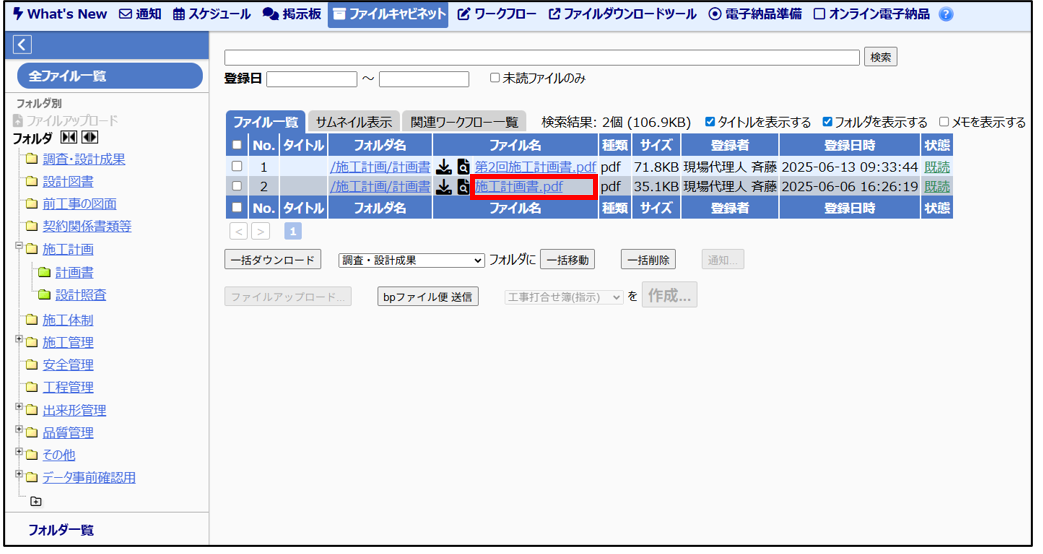Click the preview icon for 施工計画書.pdf
The width and height of the screenshot is (1043, 554).
click(x=463, y=187)
